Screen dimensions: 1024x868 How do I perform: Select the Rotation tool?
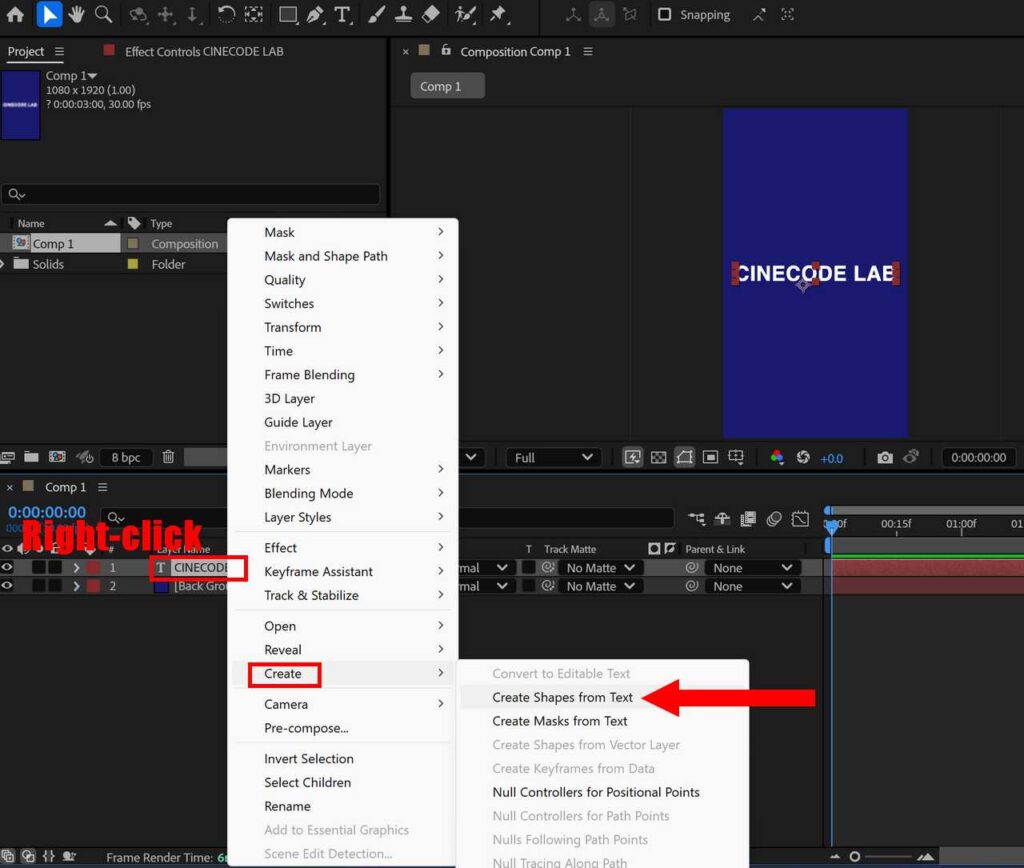tap(226, 14)
